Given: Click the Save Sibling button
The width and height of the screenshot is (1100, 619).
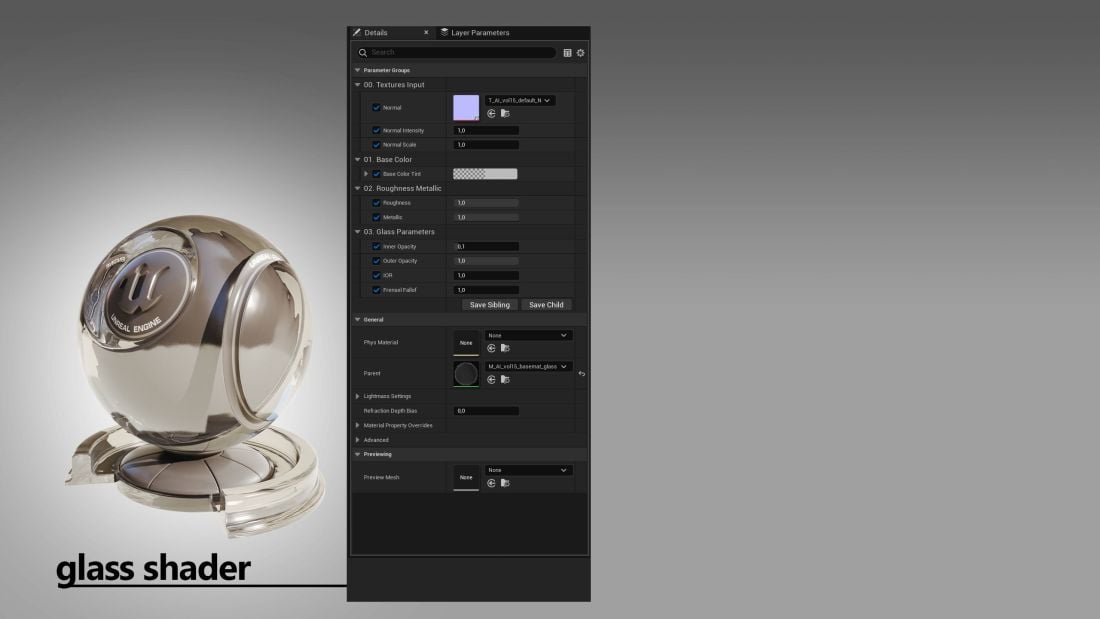Looking at the screenshot, I should tap(490, 305).
